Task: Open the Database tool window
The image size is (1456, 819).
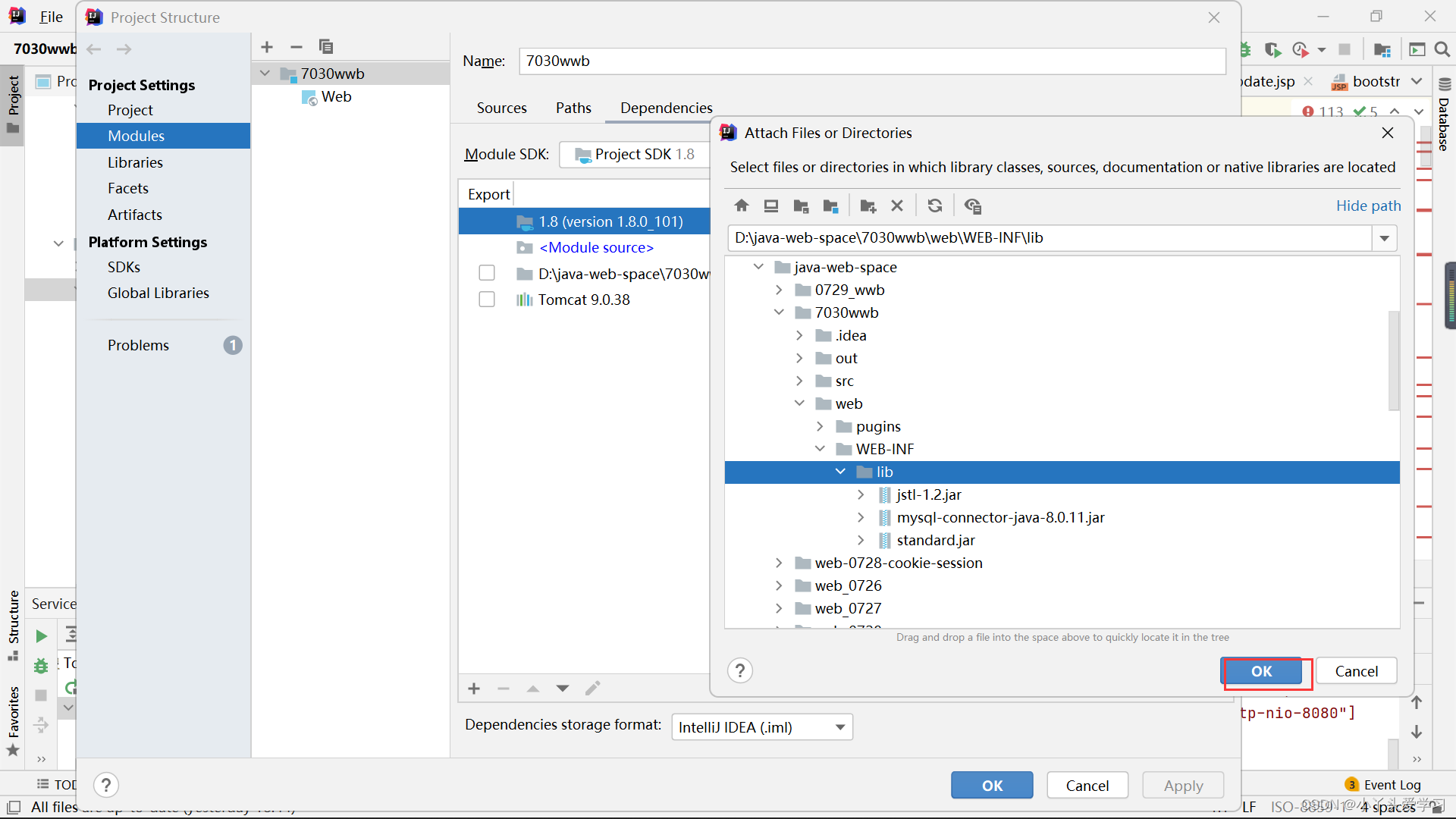Action: (1444, 115)
